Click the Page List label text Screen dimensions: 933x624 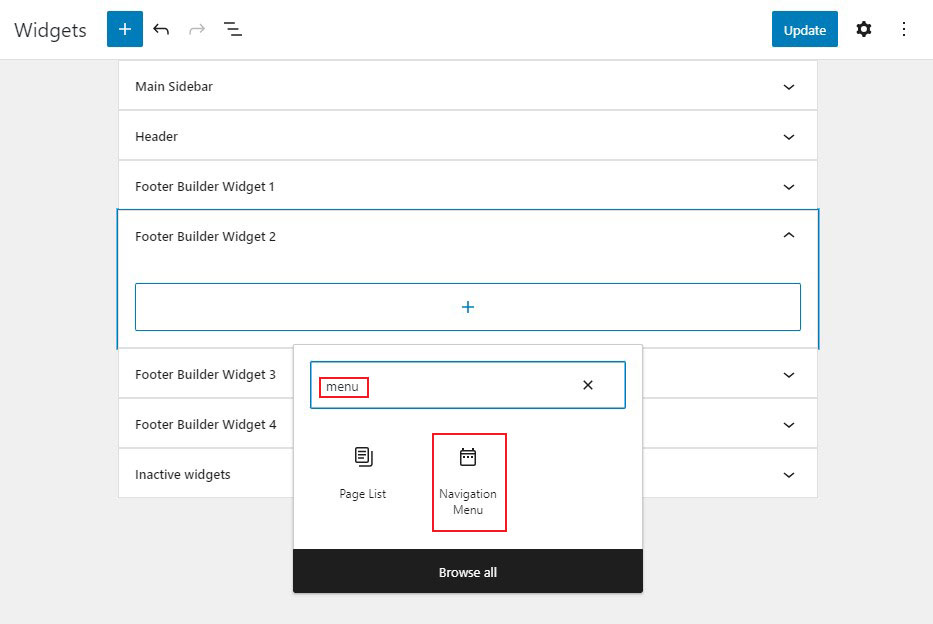pos(362,494)
